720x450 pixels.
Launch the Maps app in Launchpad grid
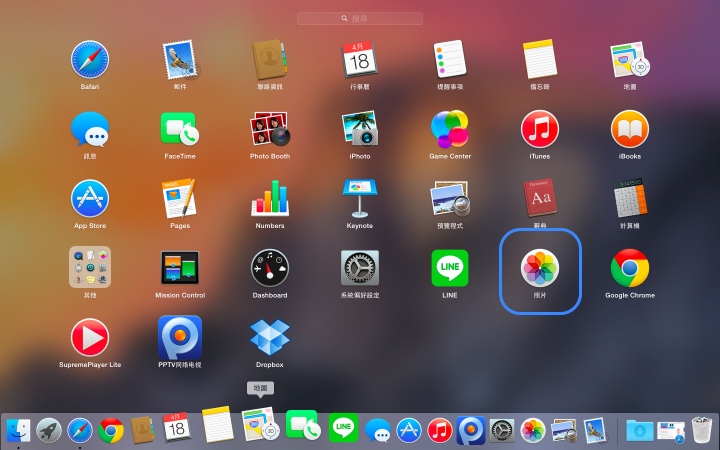coord(630,60)
